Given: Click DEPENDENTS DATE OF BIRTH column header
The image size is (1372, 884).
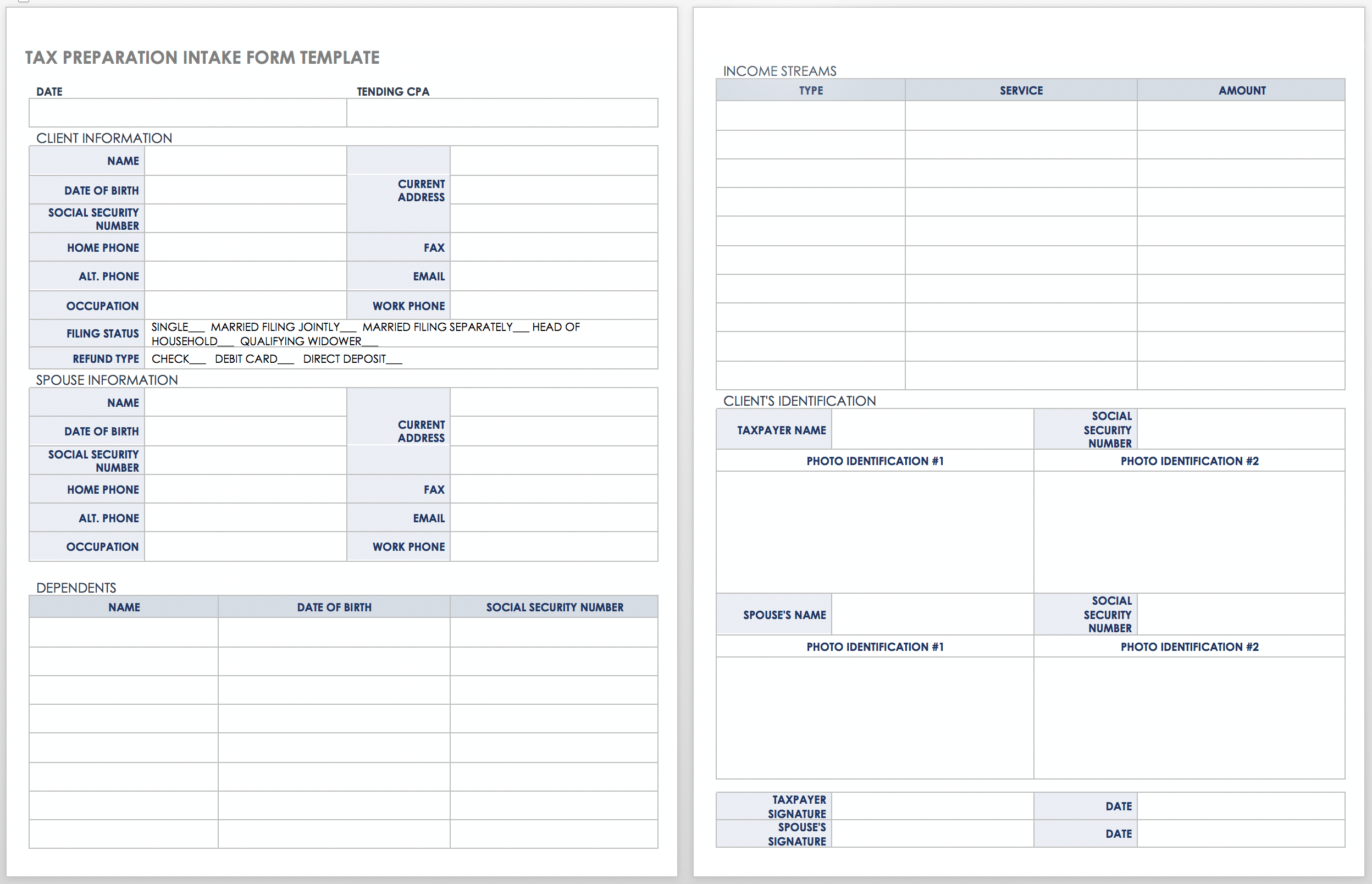Looking at the screenshot, I should point(334,607).
